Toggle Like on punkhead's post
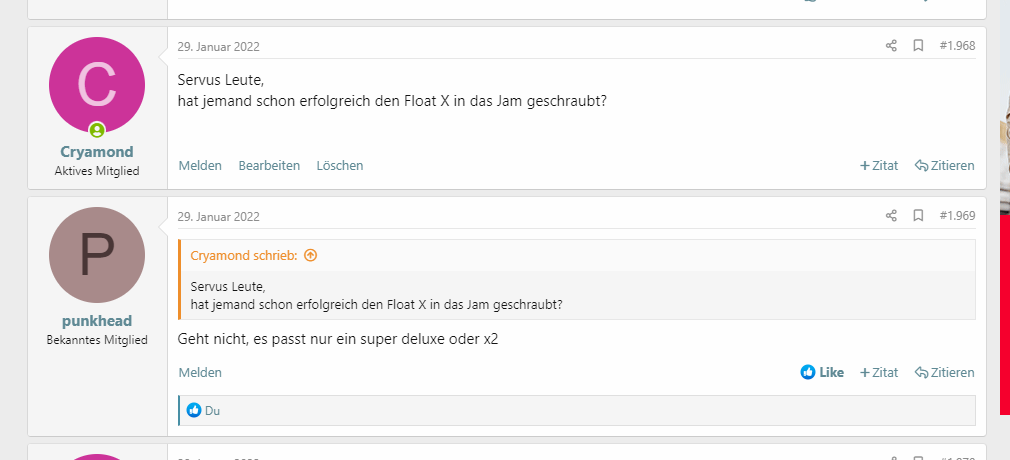Screen dimensions: 1010x460 [822, 372]
